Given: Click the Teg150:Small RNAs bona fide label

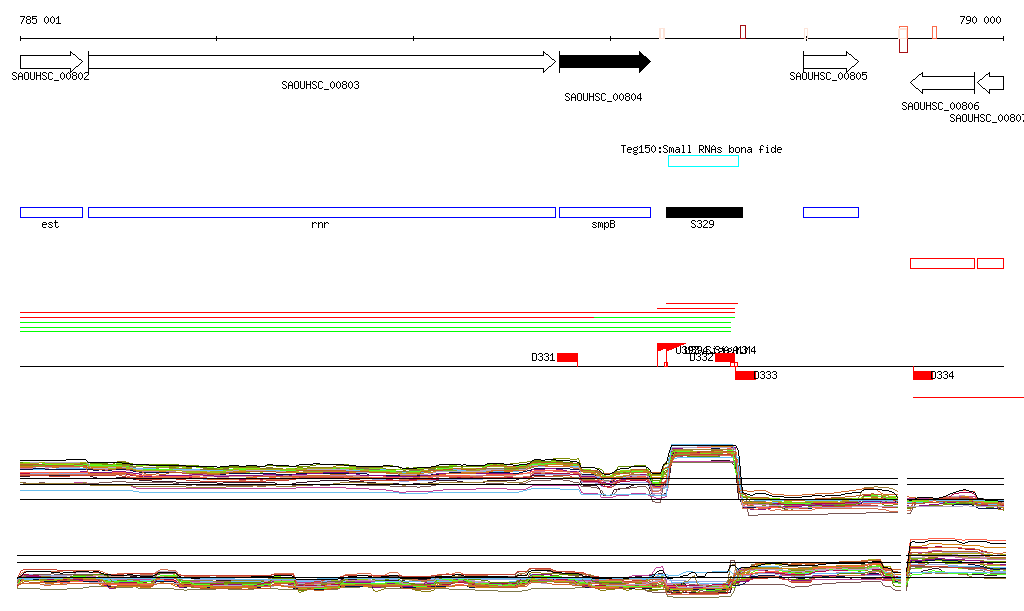Looking at the screenshot, I should [x=701, y=149].
